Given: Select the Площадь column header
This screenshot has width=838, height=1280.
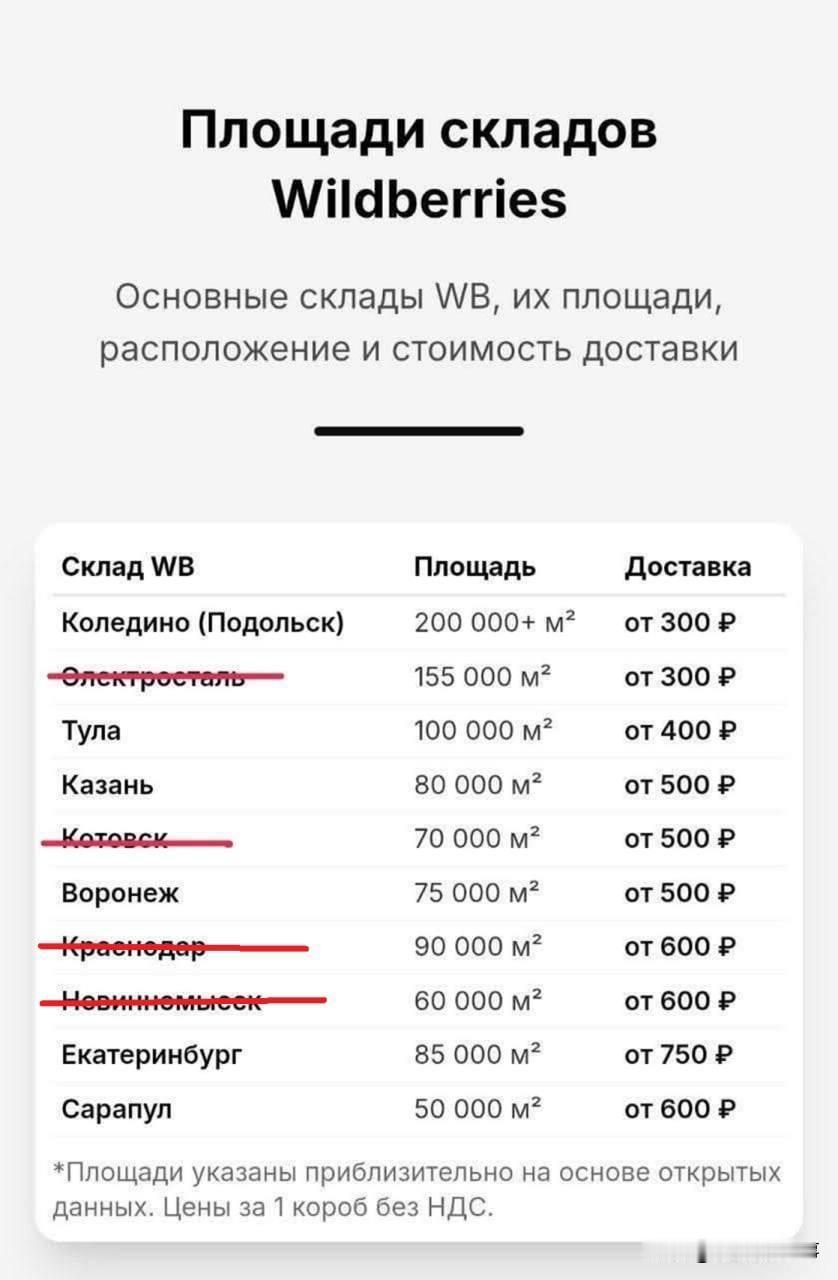Looking at the screenshot, I should point(475,568).
